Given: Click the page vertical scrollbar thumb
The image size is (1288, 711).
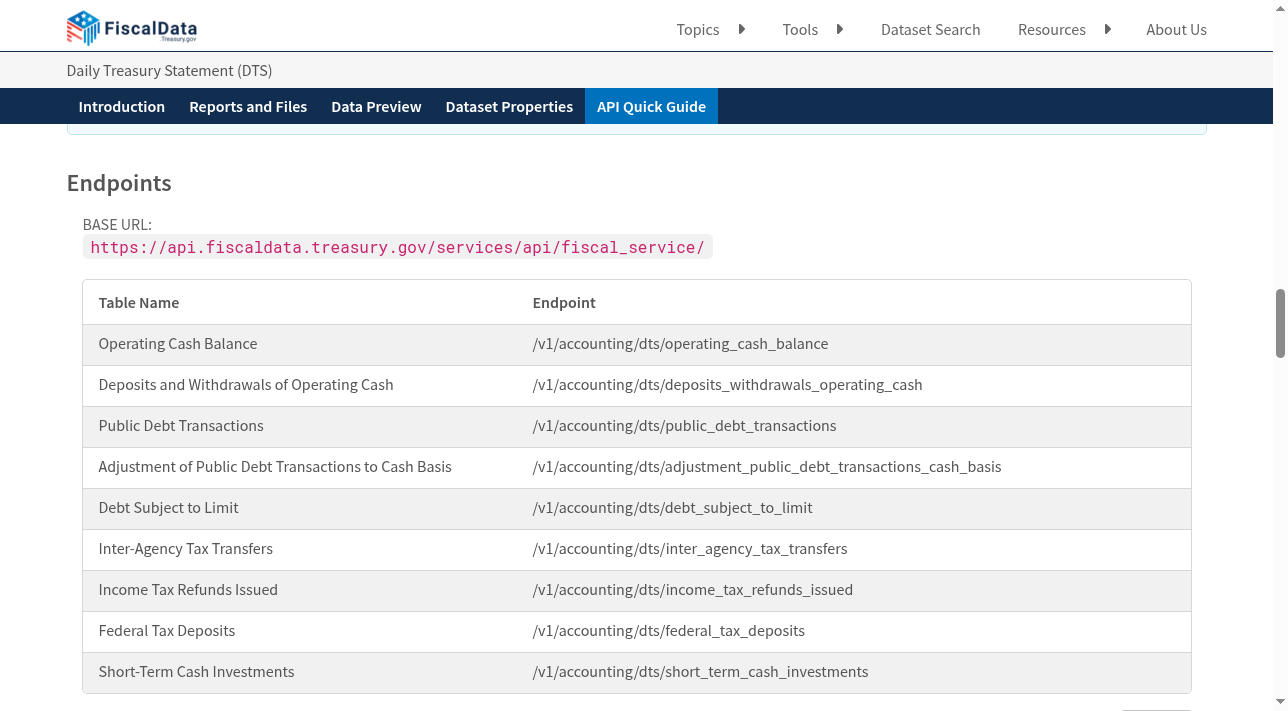Looking at the screenshot, I should tap(1280, 323).
